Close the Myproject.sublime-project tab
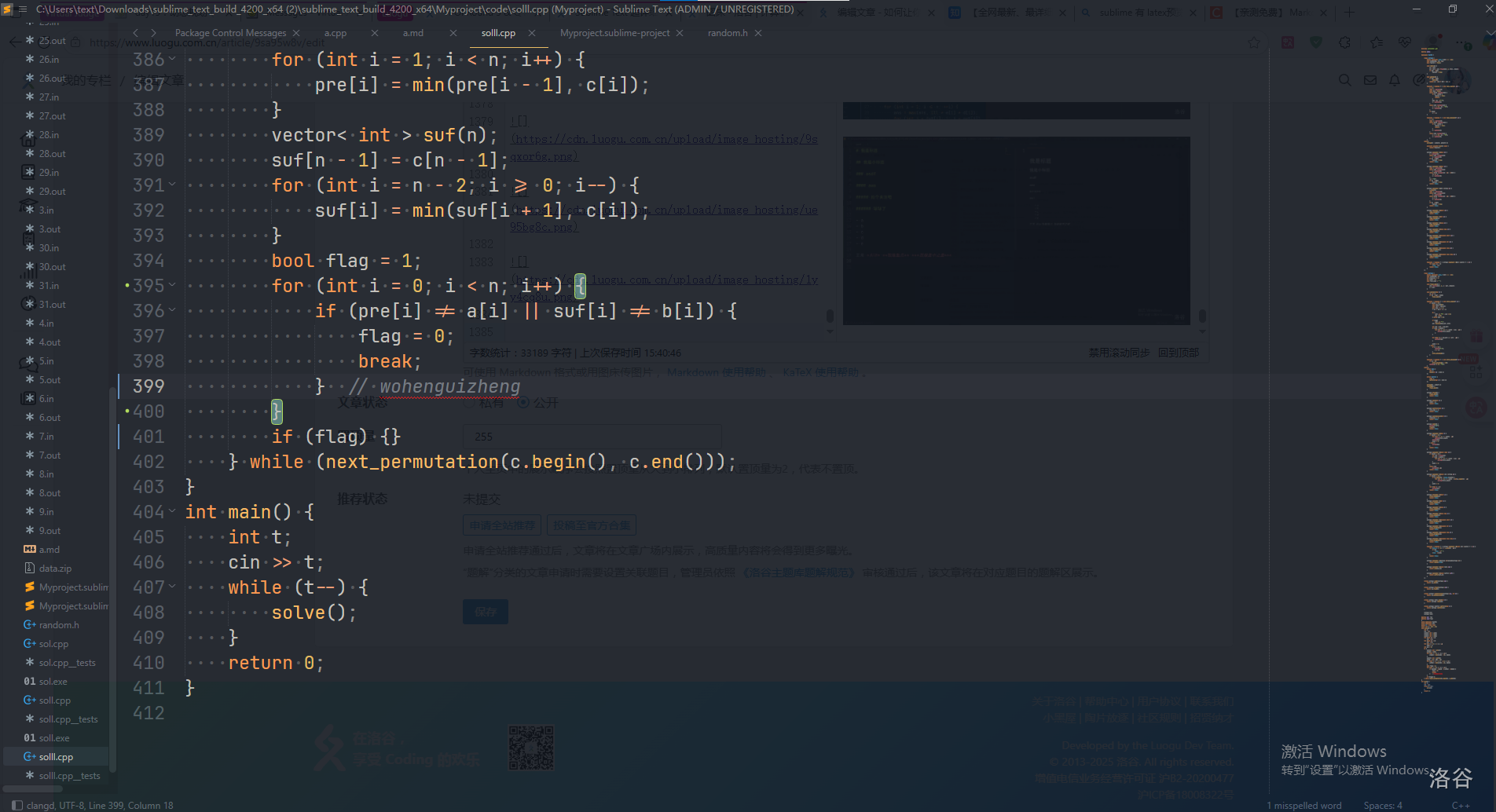 pos(680,33)
